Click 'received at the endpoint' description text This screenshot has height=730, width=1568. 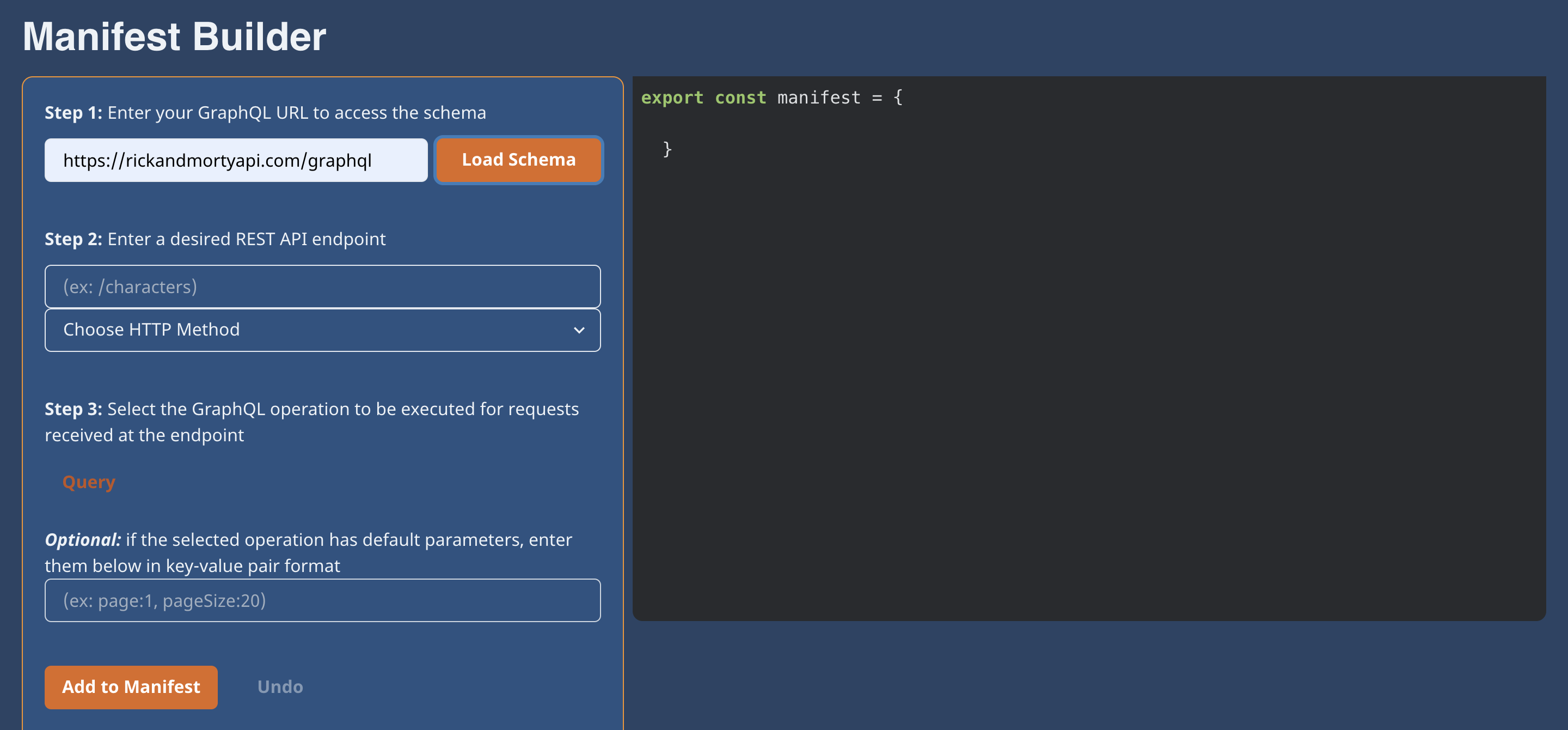tap(144, 435)
